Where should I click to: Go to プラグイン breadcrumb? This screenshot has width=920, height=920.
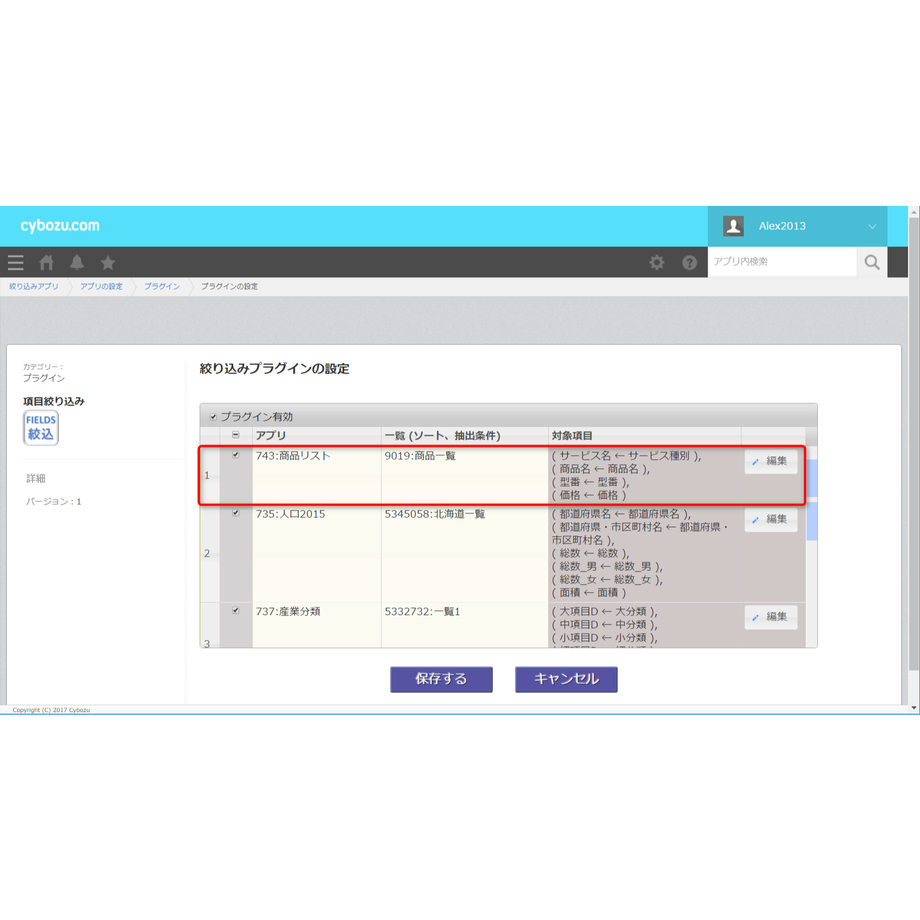point(162,286)
